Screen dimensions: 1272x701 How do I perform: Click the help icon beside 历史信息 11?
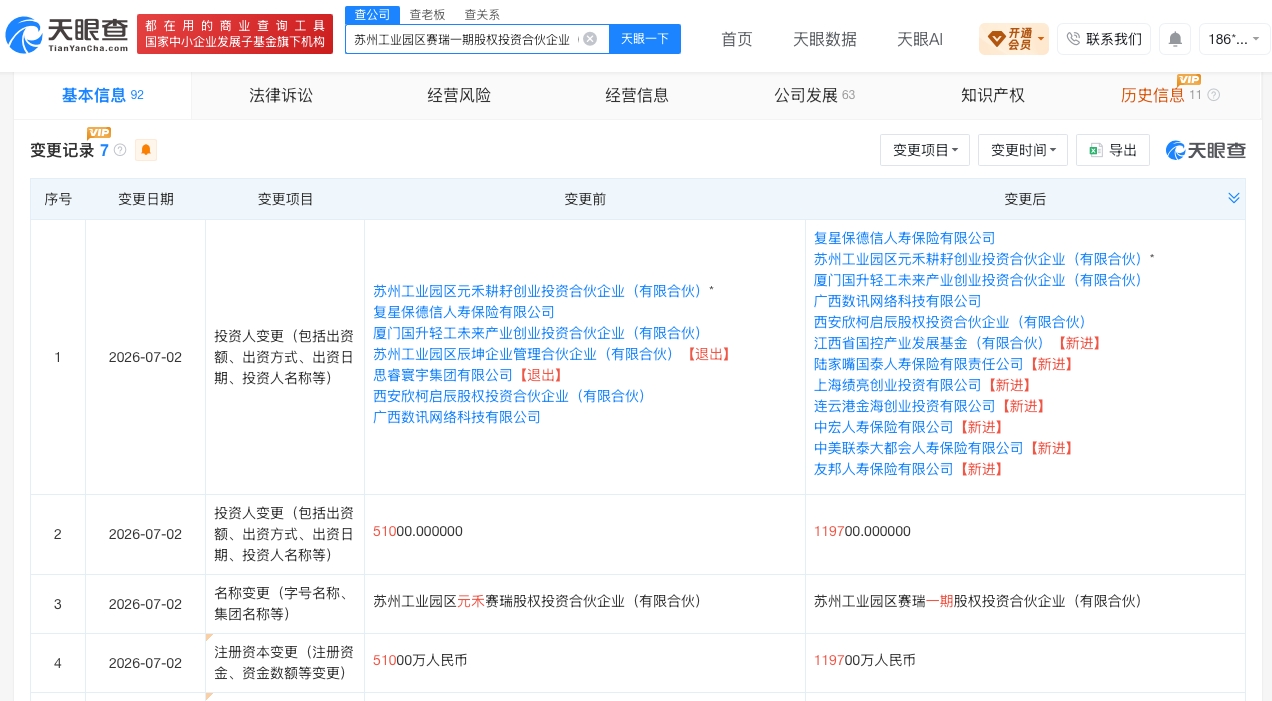1214,95
